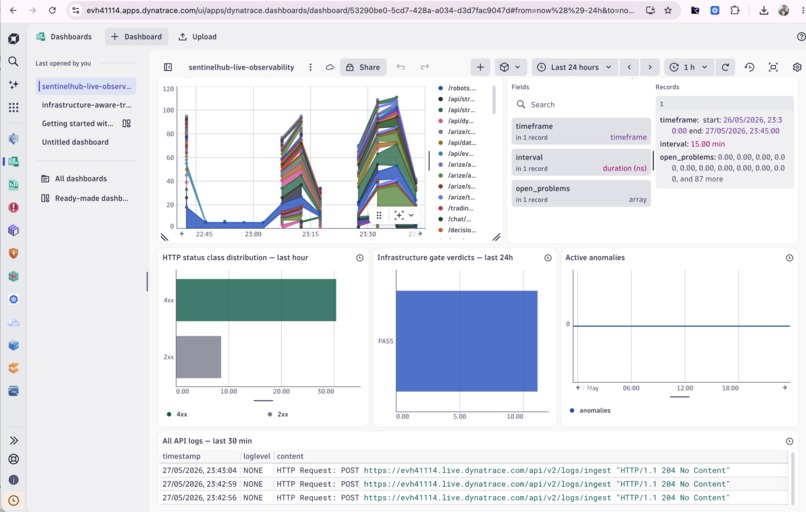Image resolution: width=806 pixels, height=512 pixels.
Task: Shift the timeframe forward with the right chevron
Action: click(650, 67)
